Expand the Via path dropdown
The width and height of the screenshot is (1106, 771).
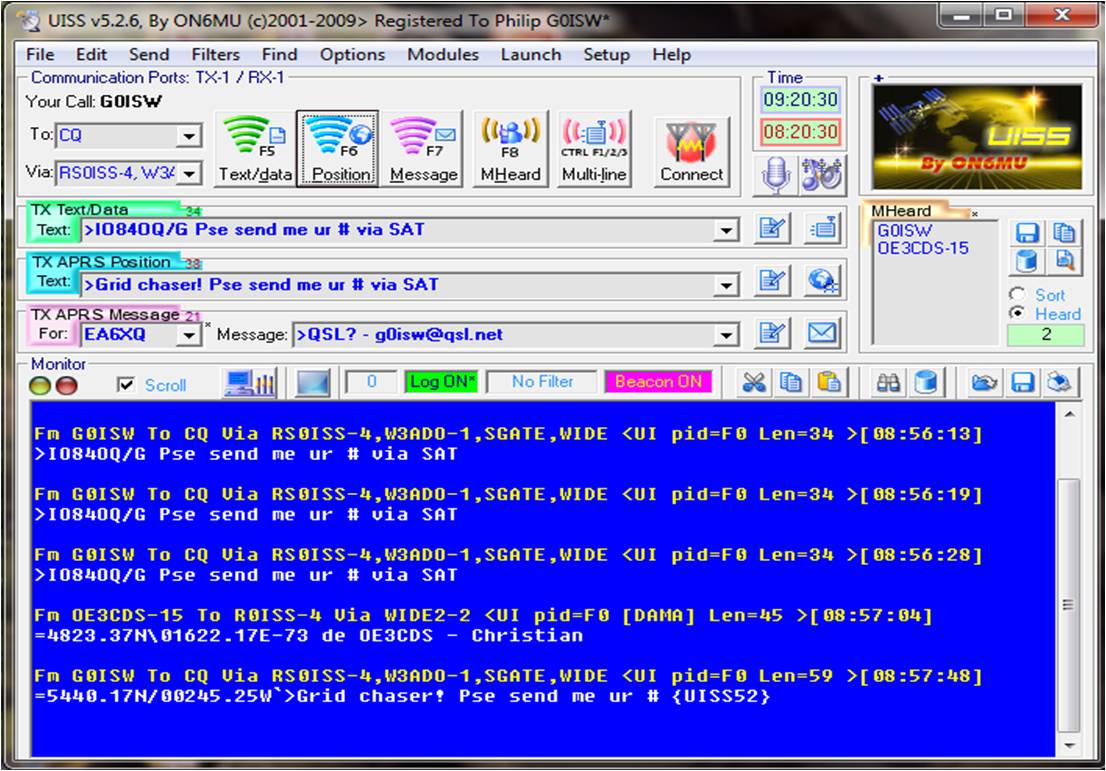click(188, 173)
